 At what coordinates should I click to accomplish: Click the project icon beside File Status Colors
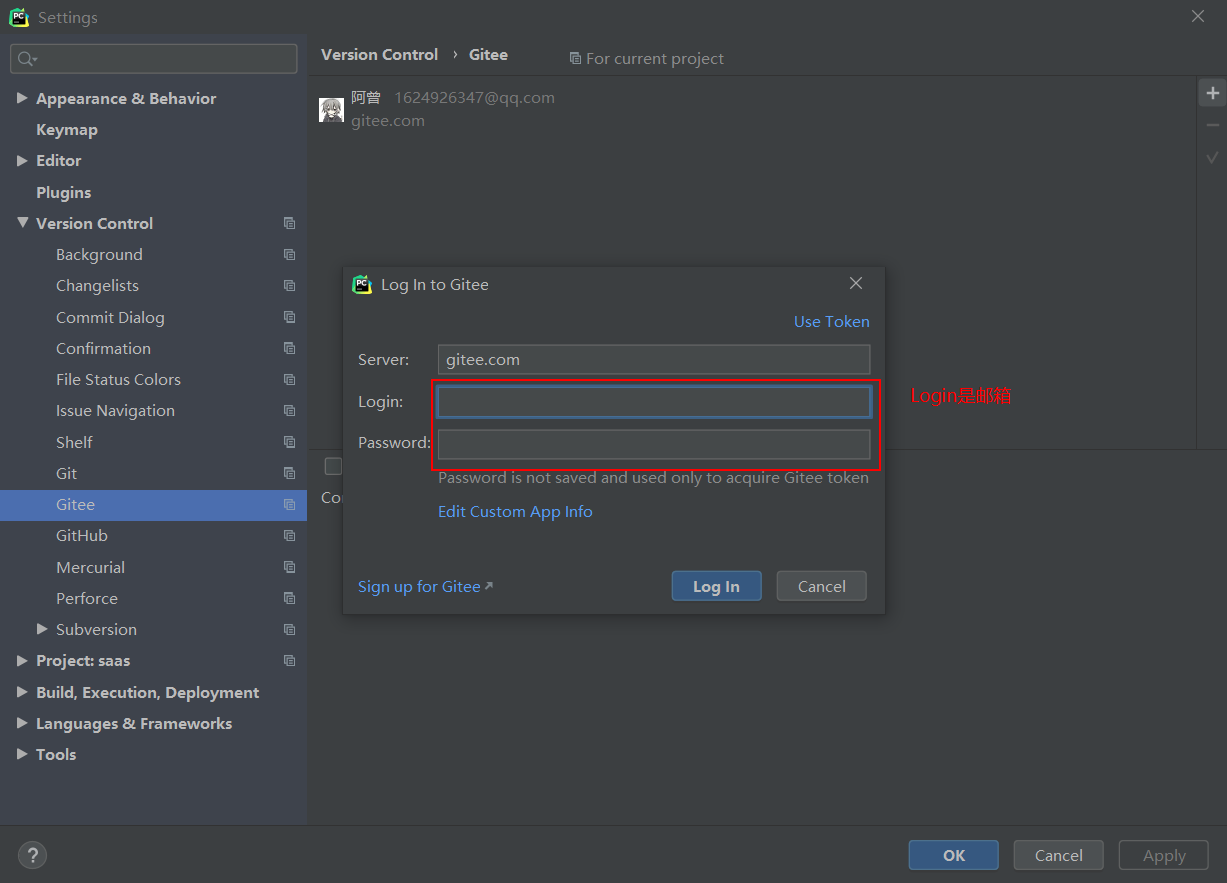click(289, 379)
